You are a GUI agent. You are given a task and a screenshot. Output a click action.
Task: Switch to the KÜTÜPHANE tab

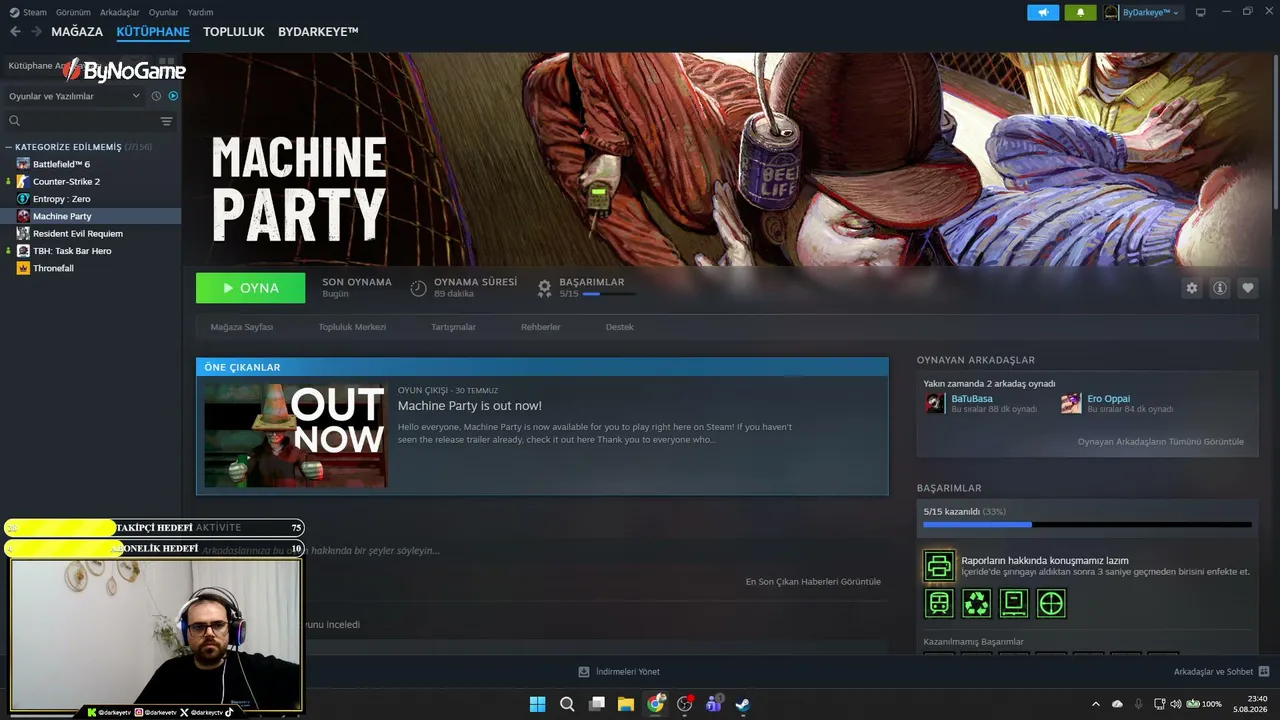pyautogui.click(x=153, y=32)
